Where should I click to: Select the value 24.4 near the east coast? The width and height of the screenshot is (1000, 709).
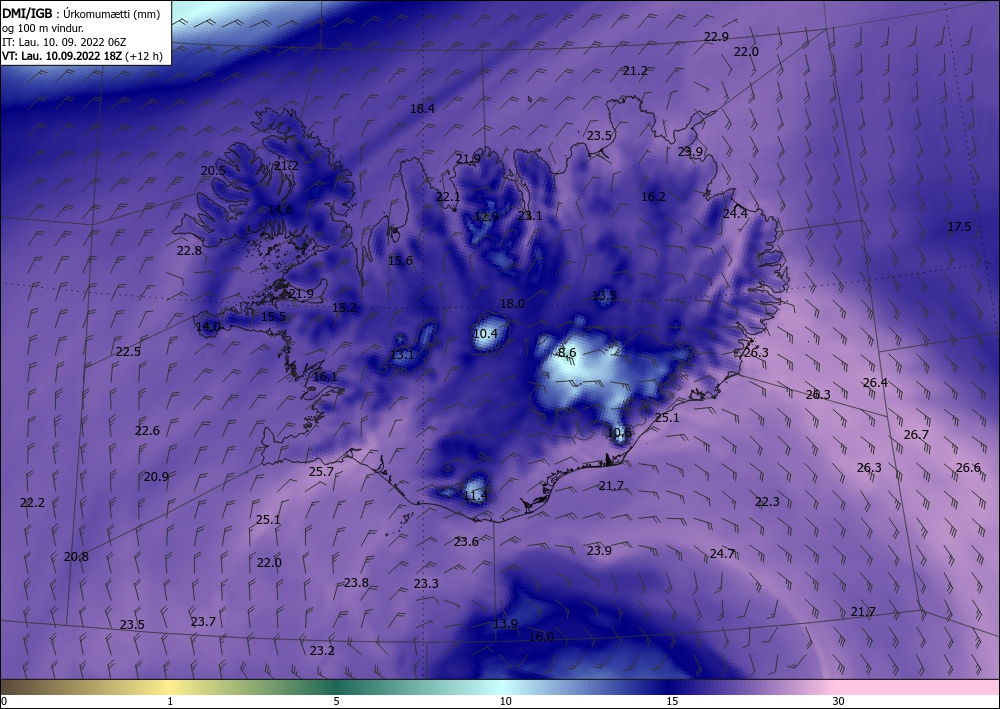pos(735,213)
